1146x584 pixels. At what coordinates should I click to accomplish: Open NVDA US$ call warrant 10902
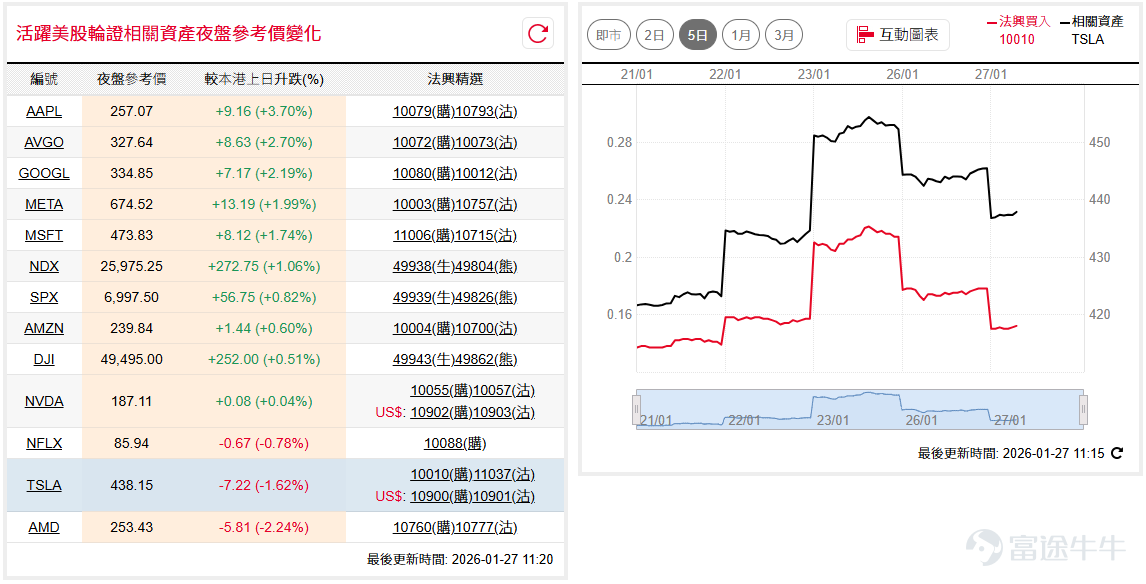click(441, 413)
